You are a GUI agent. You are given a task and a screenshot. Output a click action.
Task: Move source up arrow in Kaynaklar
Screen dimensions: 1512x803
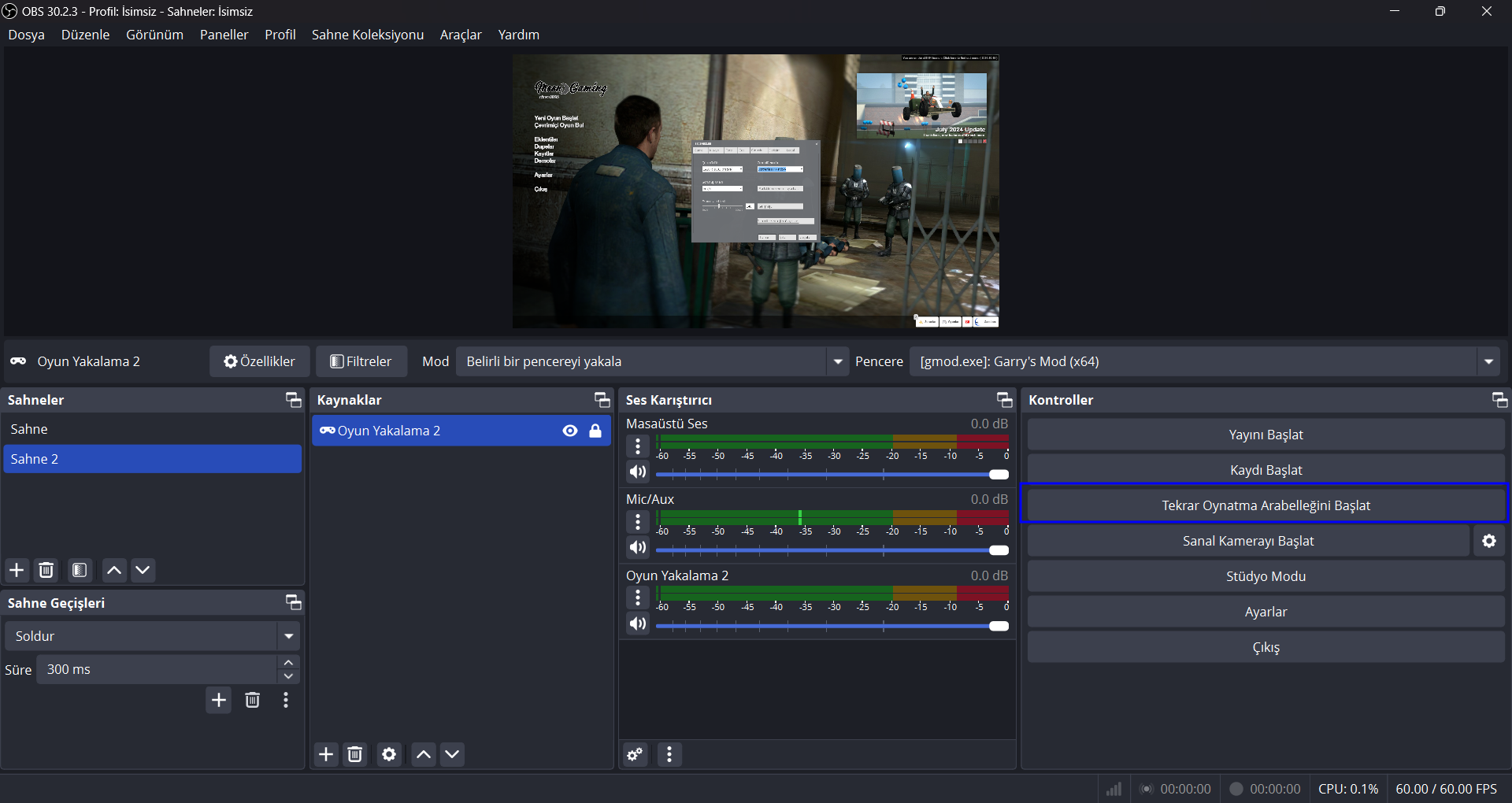click(424, 754)
